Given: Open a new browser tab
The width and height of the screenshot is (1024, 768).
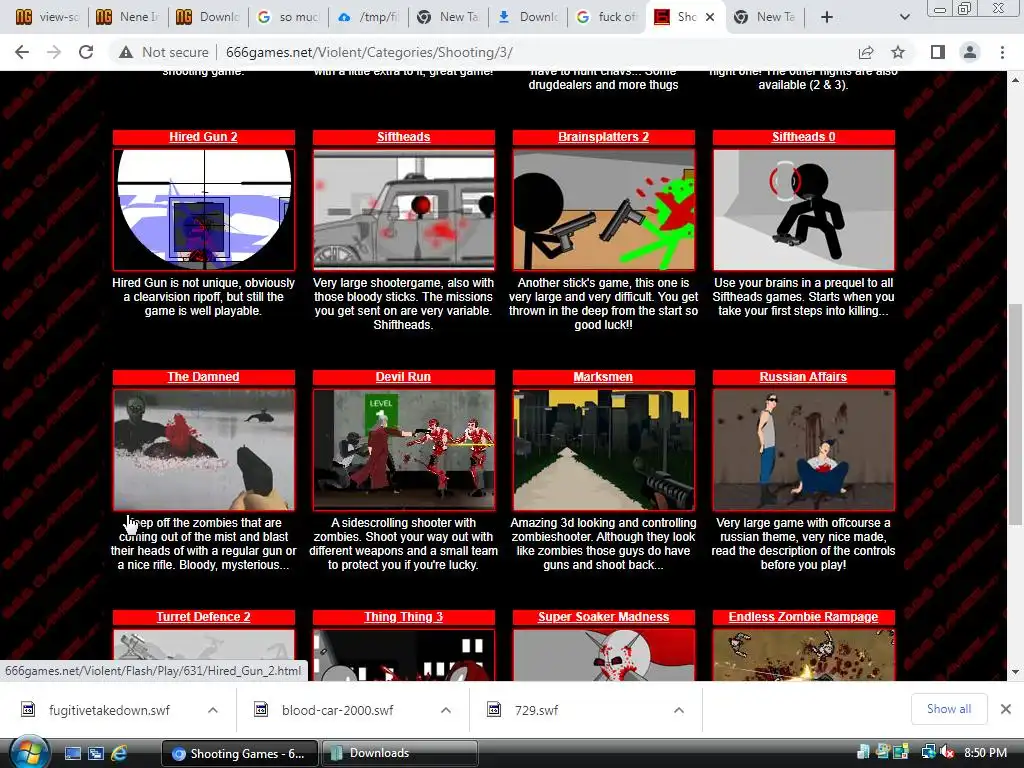Looking at the screenshot, I should 827,17.
